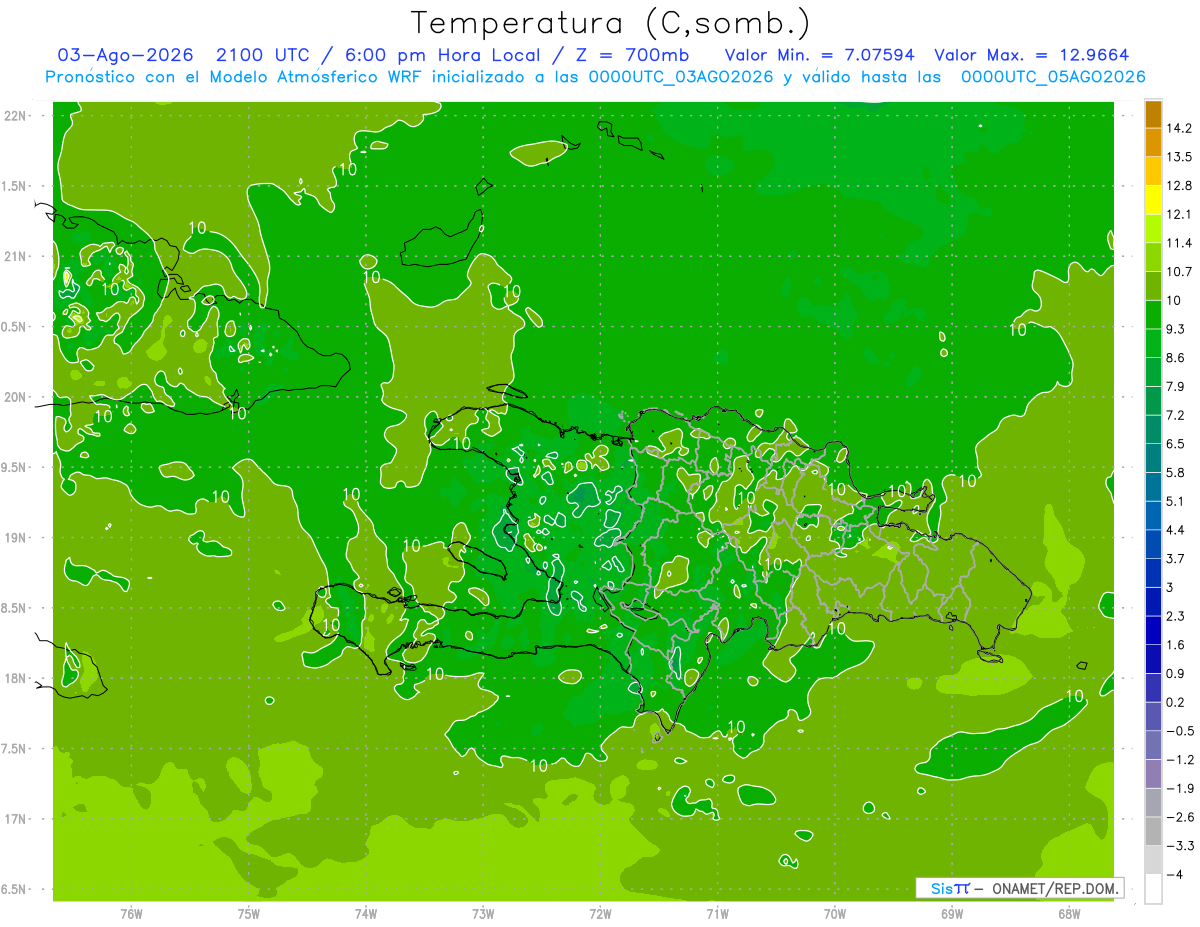Click the '11.4' colorbar label

tap(1179, 243)
